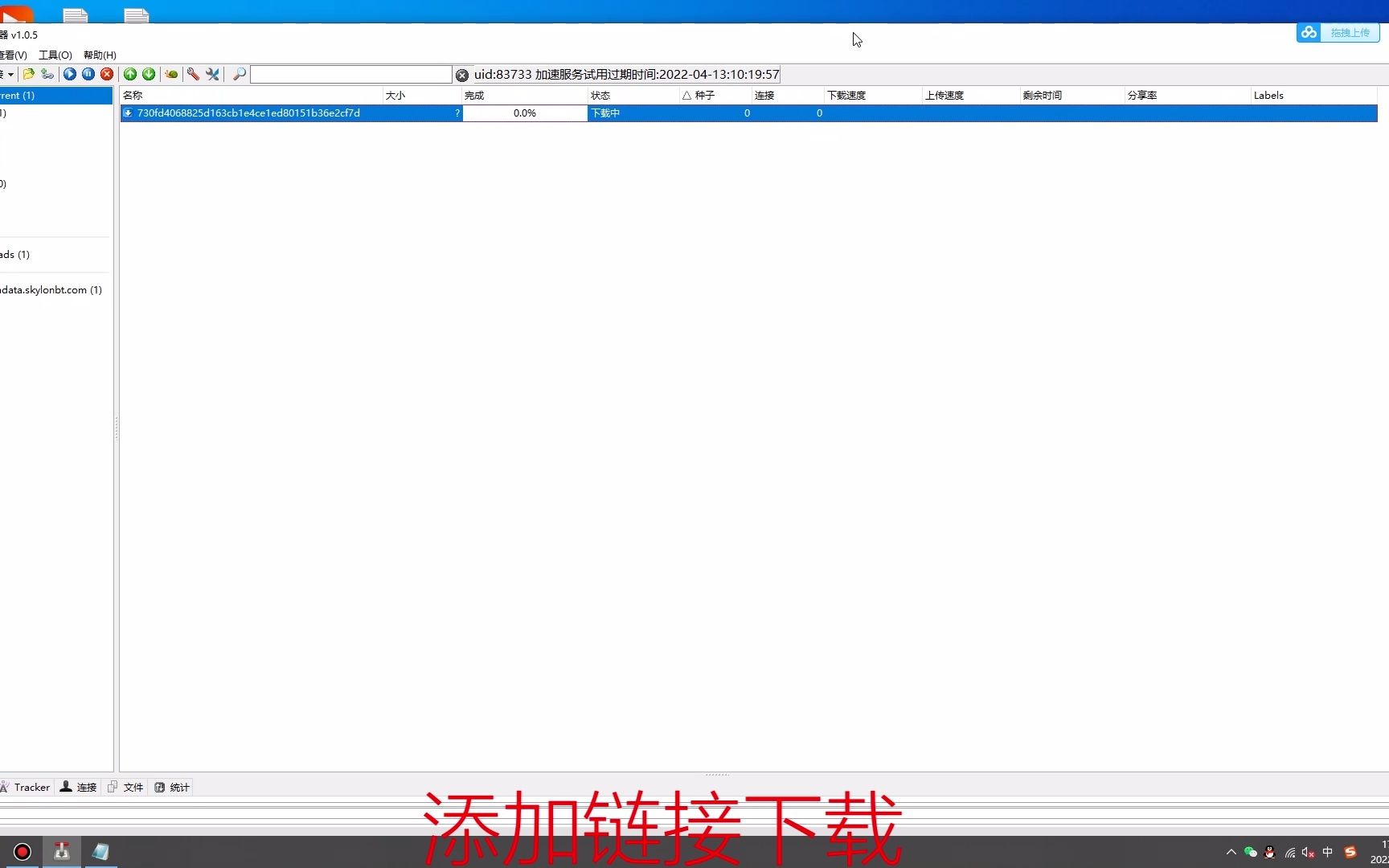Screen dimensions: 1389x868
Task: Click the blue start torrent button
Action: pyautogui.click(x=70, y=74)
